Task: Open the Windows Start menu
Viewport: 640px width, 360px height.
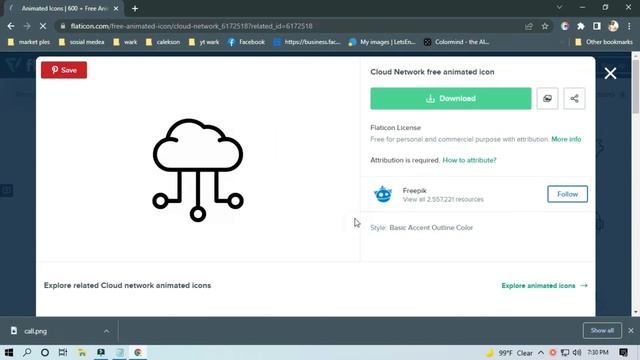Action: 9,352
